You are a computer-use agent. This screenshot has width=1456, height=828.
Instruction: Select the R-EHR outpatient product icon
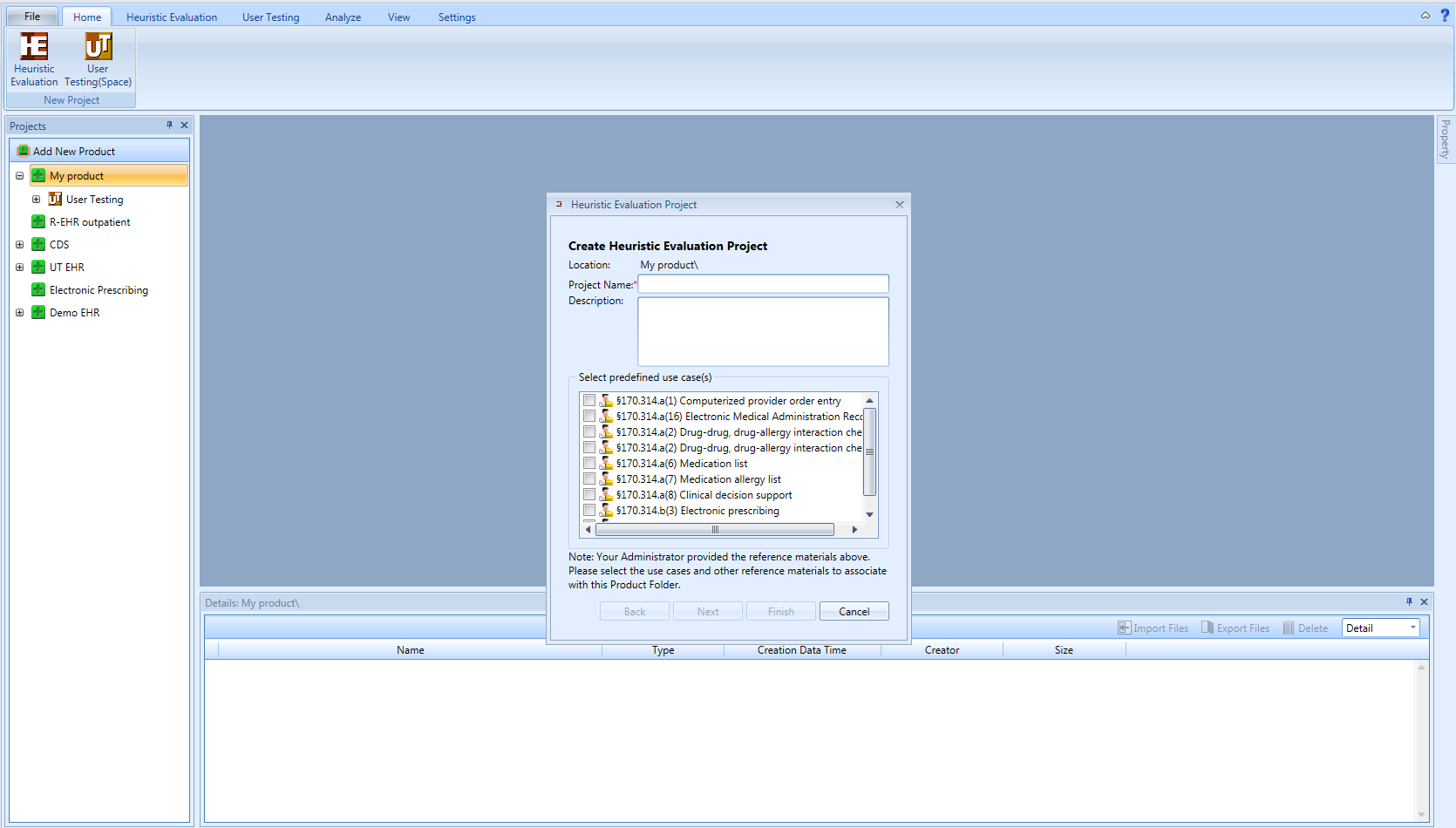[38, 222]
